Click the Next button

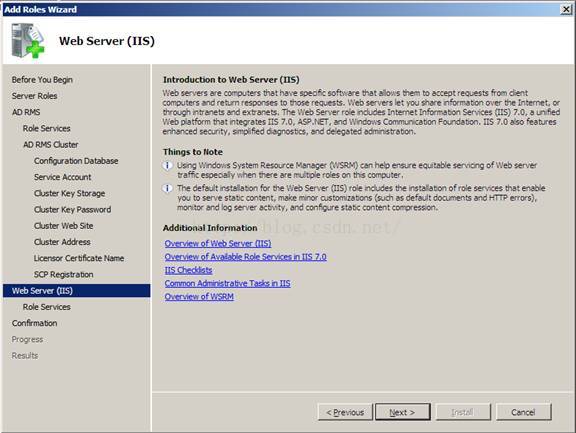tap(403, 412)
